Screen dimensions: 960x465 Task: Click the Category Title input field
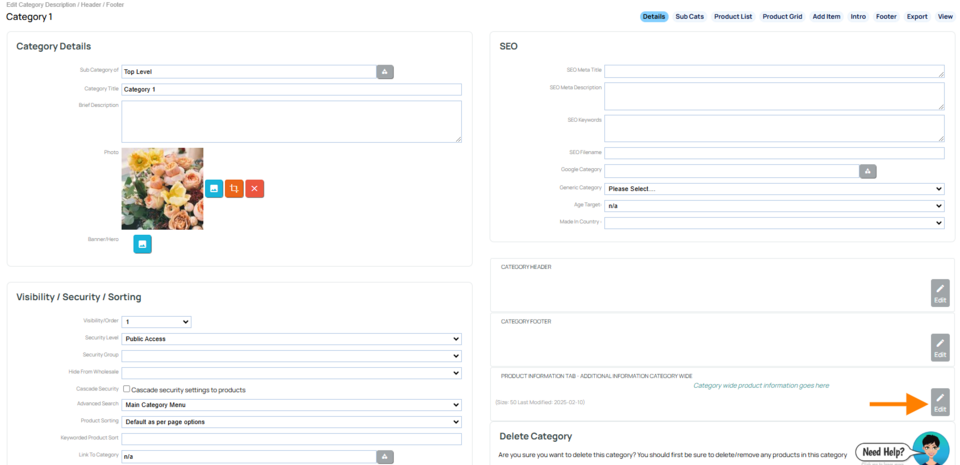click(291, 89)
